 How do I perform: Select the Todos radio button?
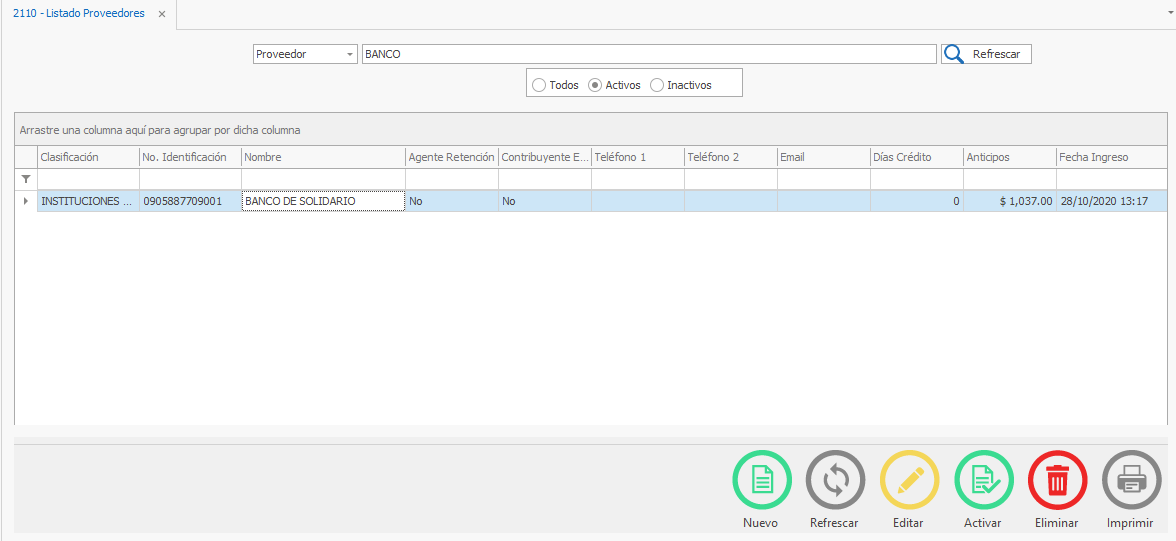(539, 85)
